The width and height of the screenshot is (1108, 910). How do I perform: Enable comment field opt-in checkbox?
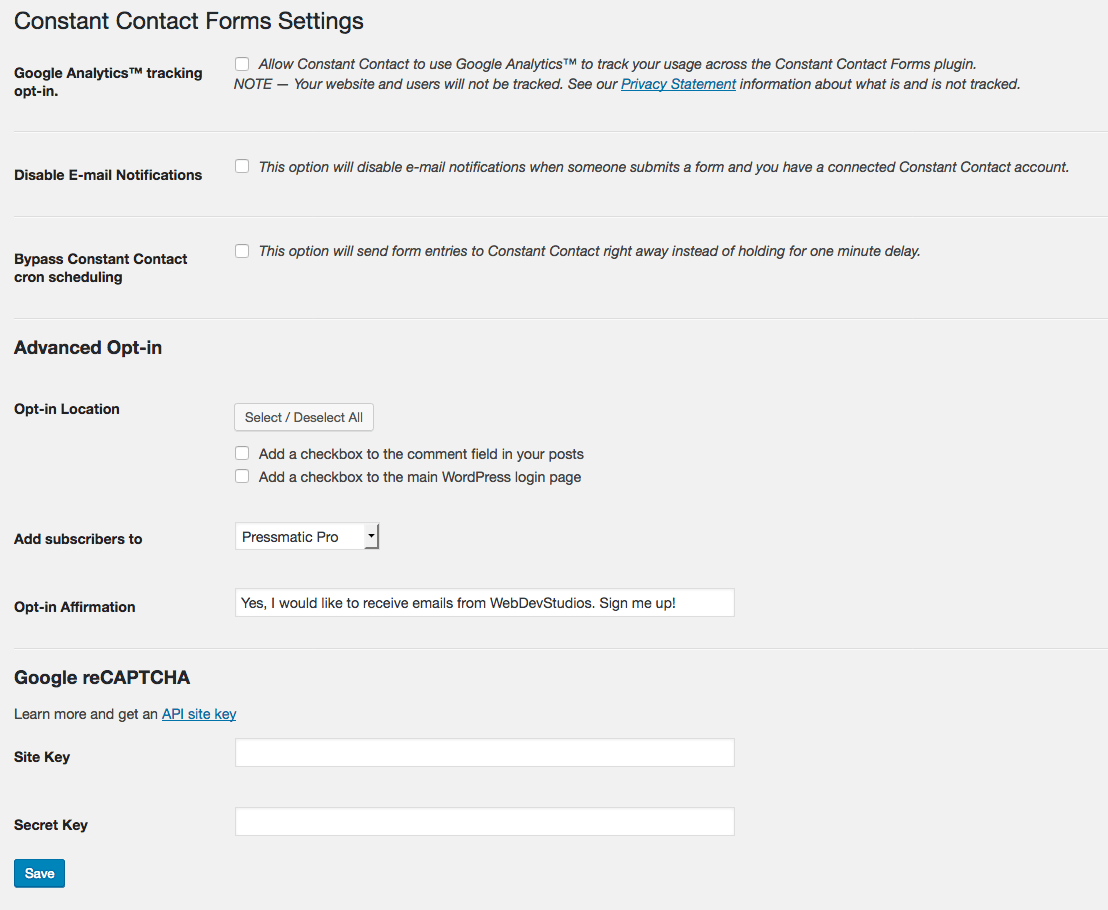point(242,453)
